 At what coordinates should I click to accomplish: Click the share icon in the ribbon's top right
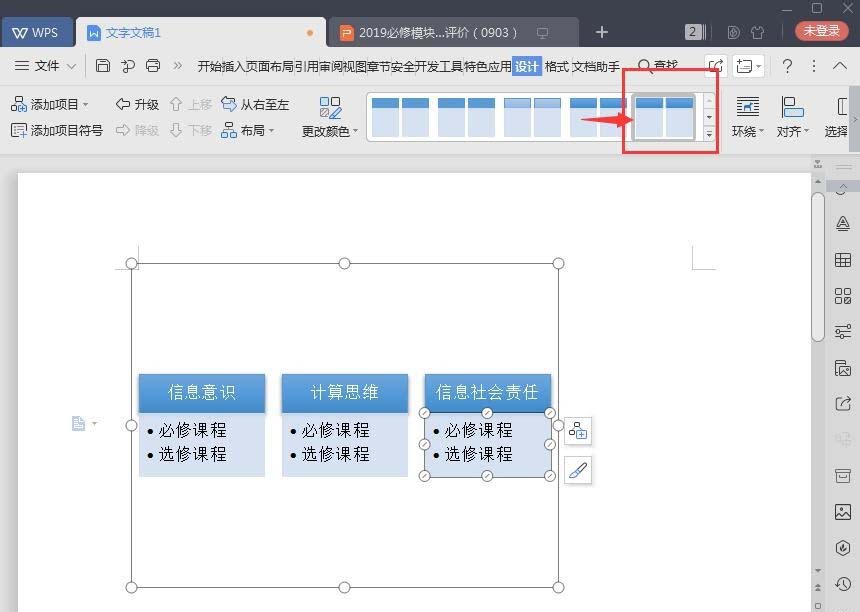[715, 66]
